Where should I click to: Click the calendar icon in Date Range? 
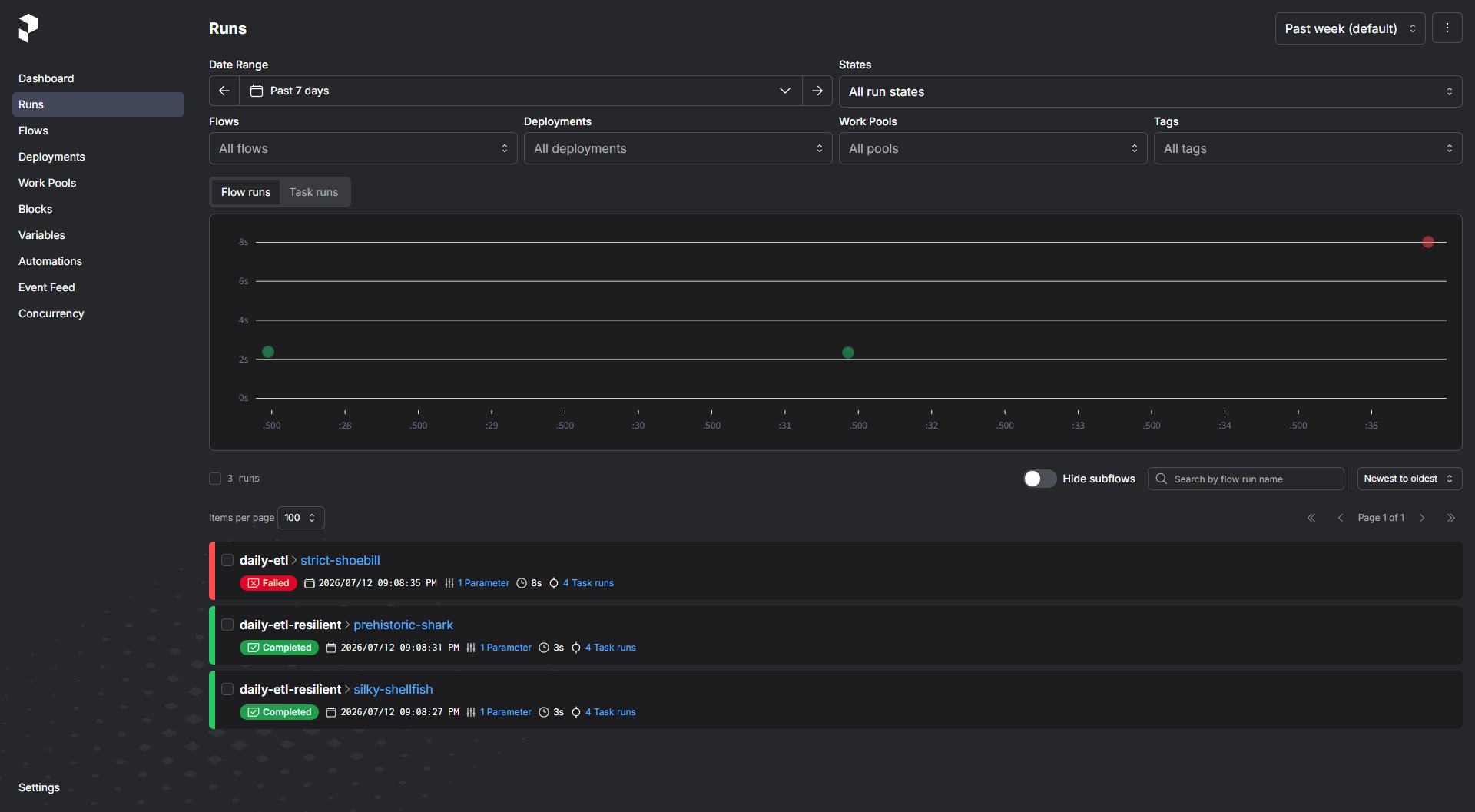pos(257,91)
